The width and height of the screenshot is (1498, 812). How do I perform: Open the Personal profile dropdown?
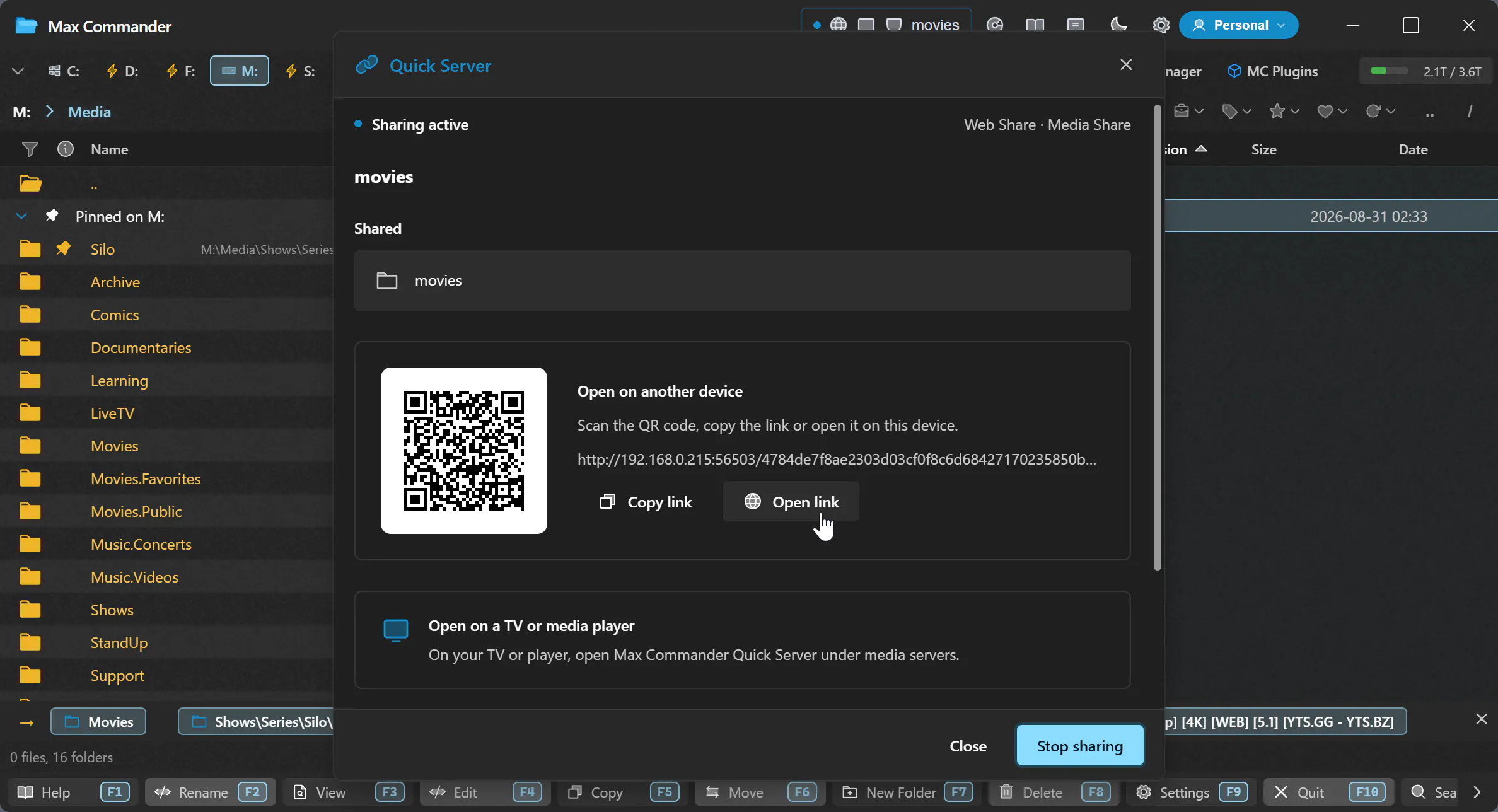1238,25
